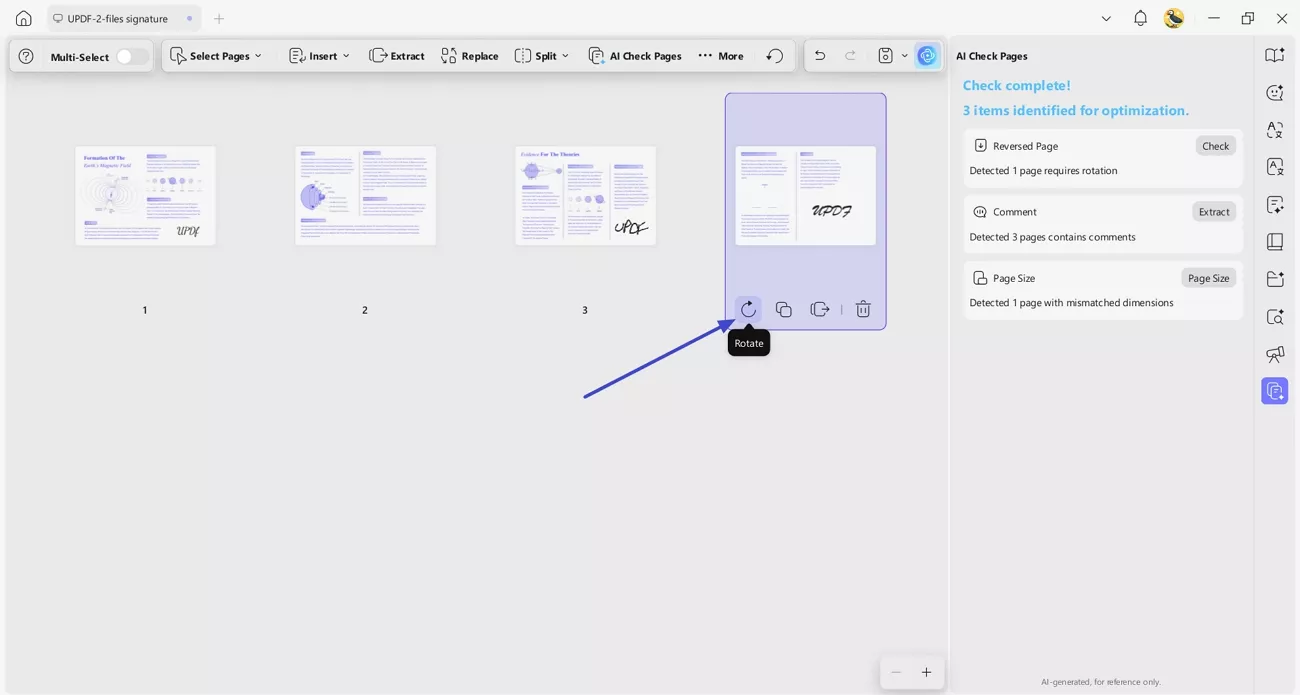
Task: Select the Translate tool in the right sidebar
Action: [1275, 130]
